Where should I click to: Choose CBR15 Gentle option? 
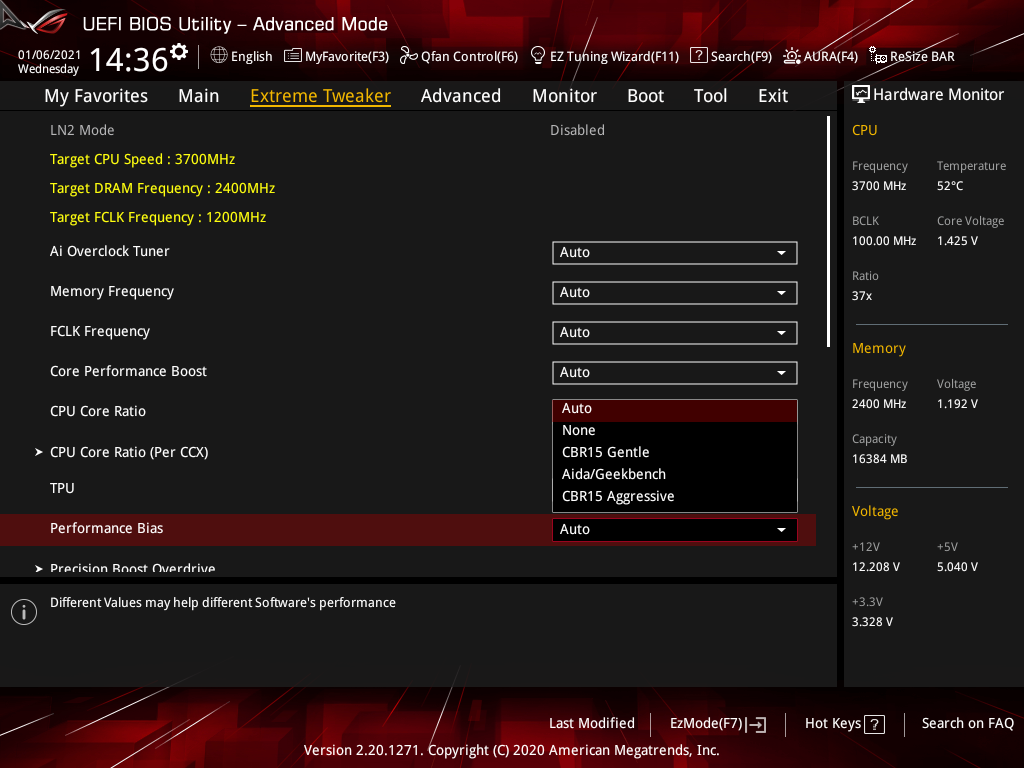pyautogui.click(x=675, y=453)
